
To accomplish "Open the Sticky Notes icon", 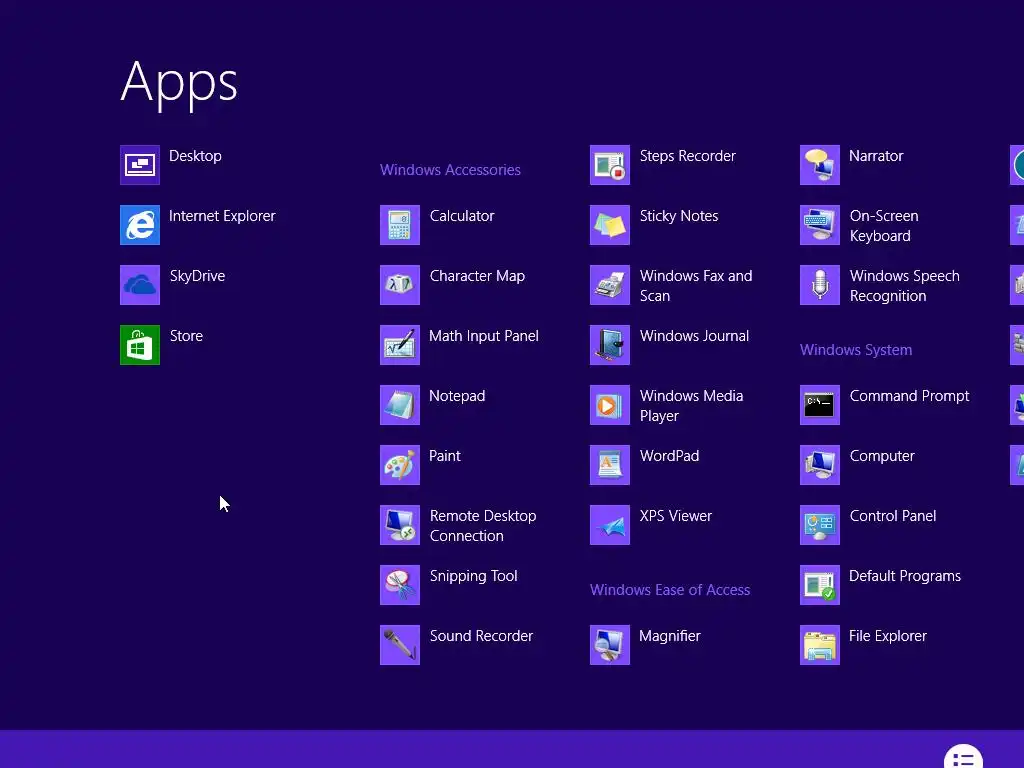I will coord(610,225).
